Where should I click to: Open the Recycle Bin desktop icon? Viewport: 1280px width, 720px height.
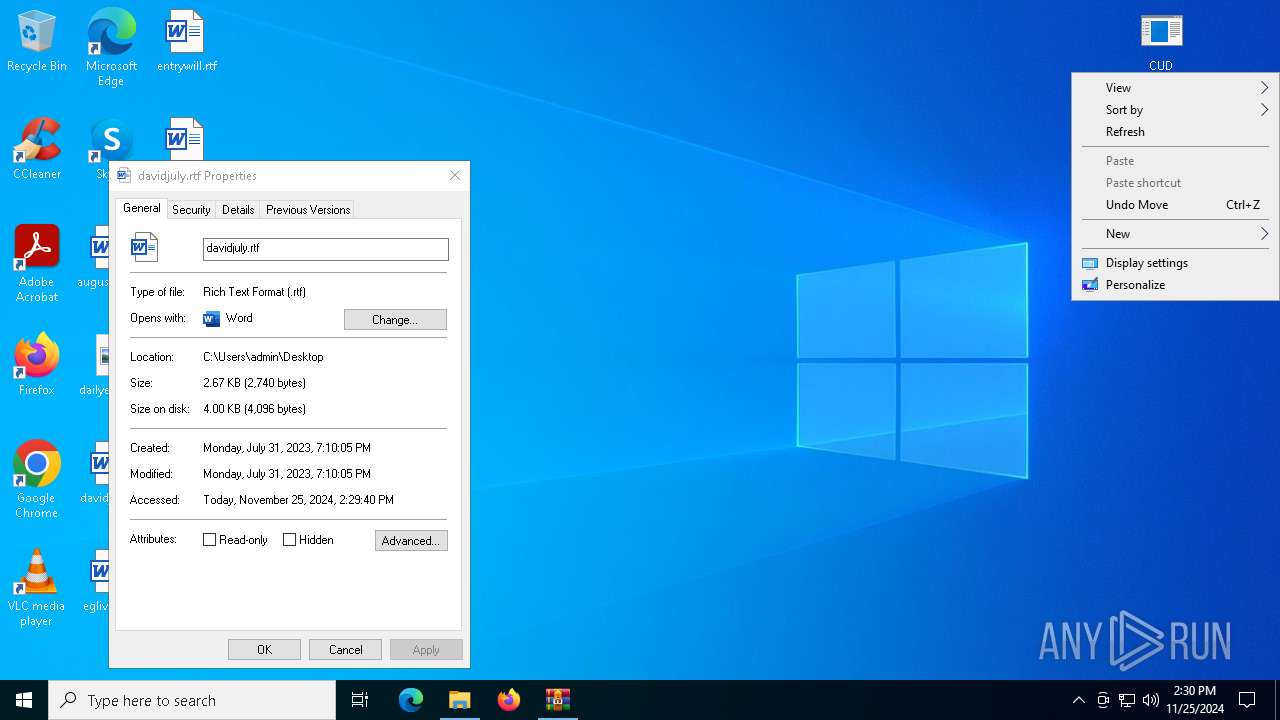[x=37, y=41]
